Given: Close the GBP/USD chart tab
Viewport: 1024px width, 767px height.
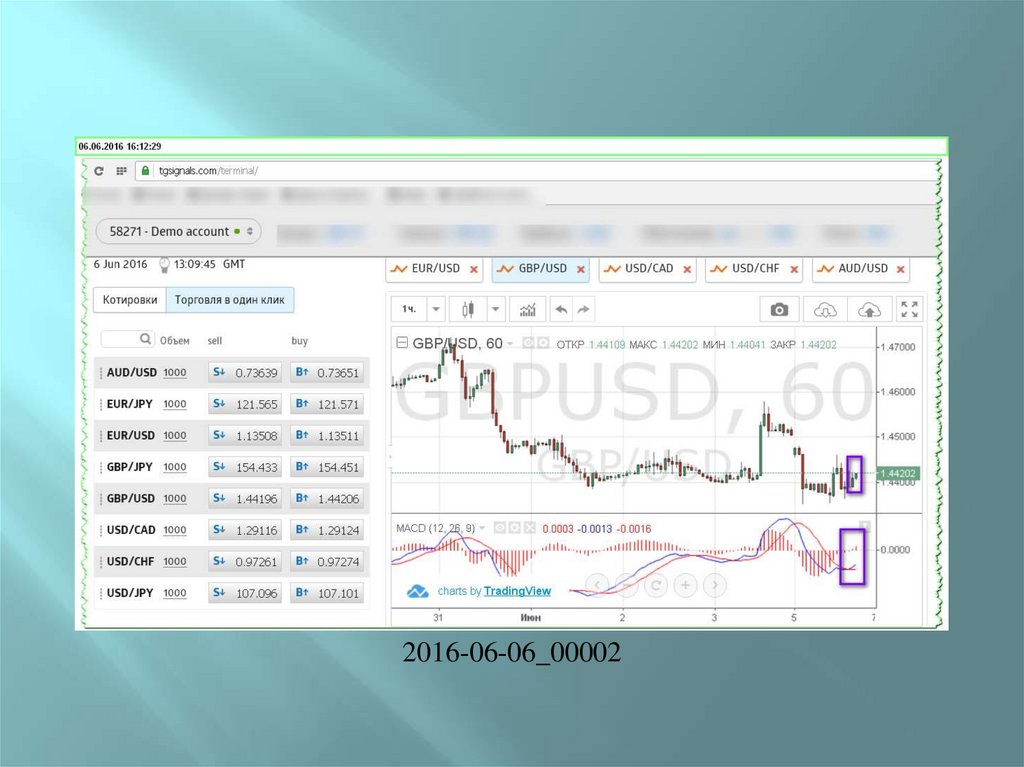Looking at the screenshot, I should click(581, 269).
